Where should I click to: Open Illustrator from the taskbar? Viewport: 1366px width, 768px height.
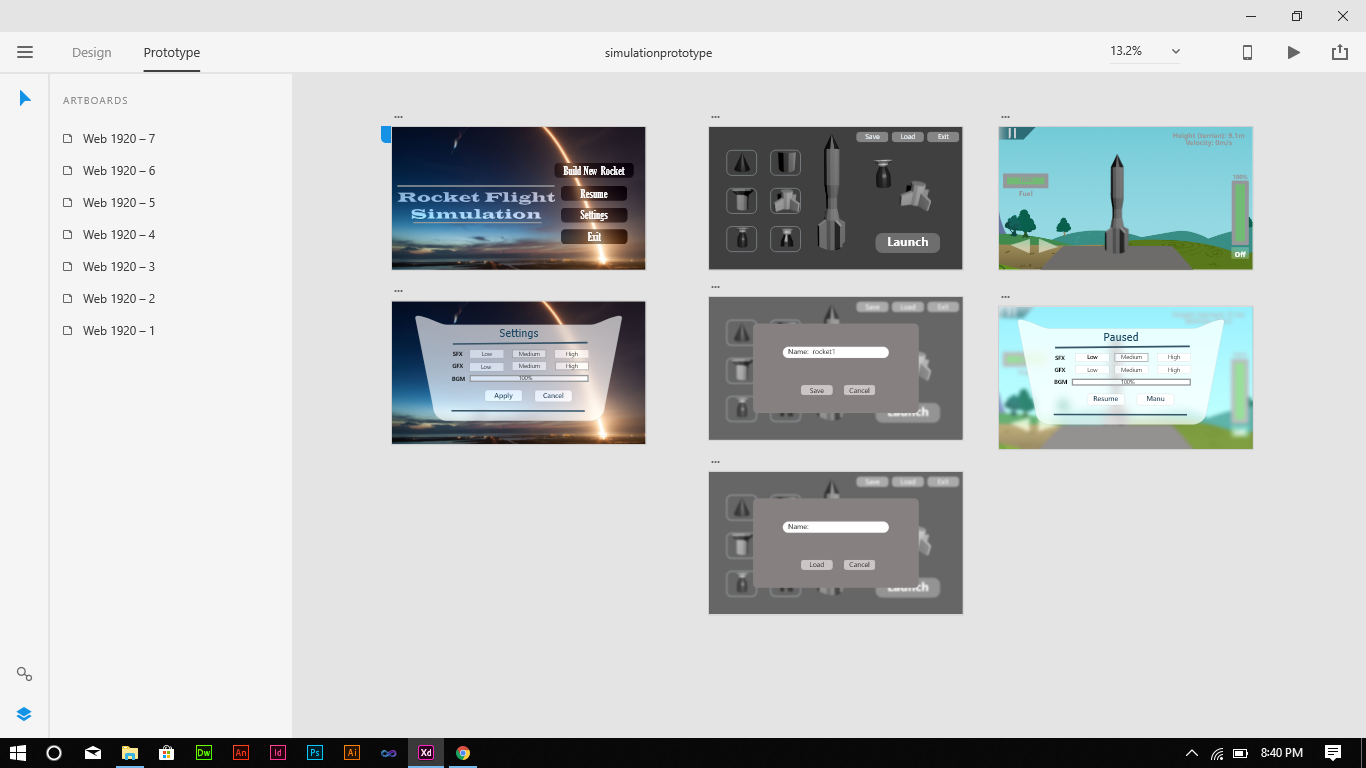(x=351, y=753)
